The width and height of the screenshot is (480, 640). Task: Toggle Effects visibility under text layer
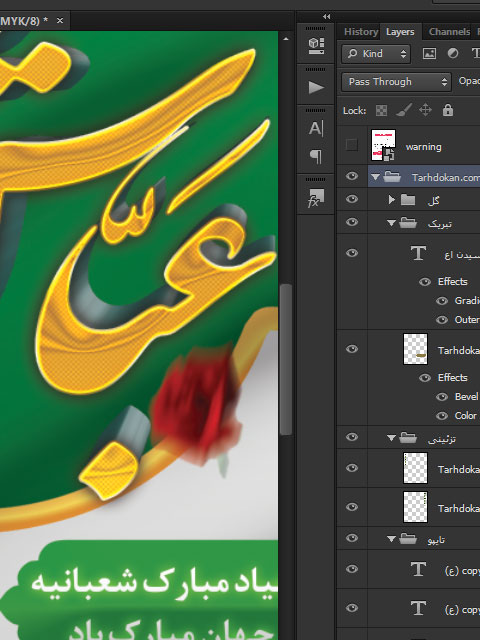coord(425,282)
